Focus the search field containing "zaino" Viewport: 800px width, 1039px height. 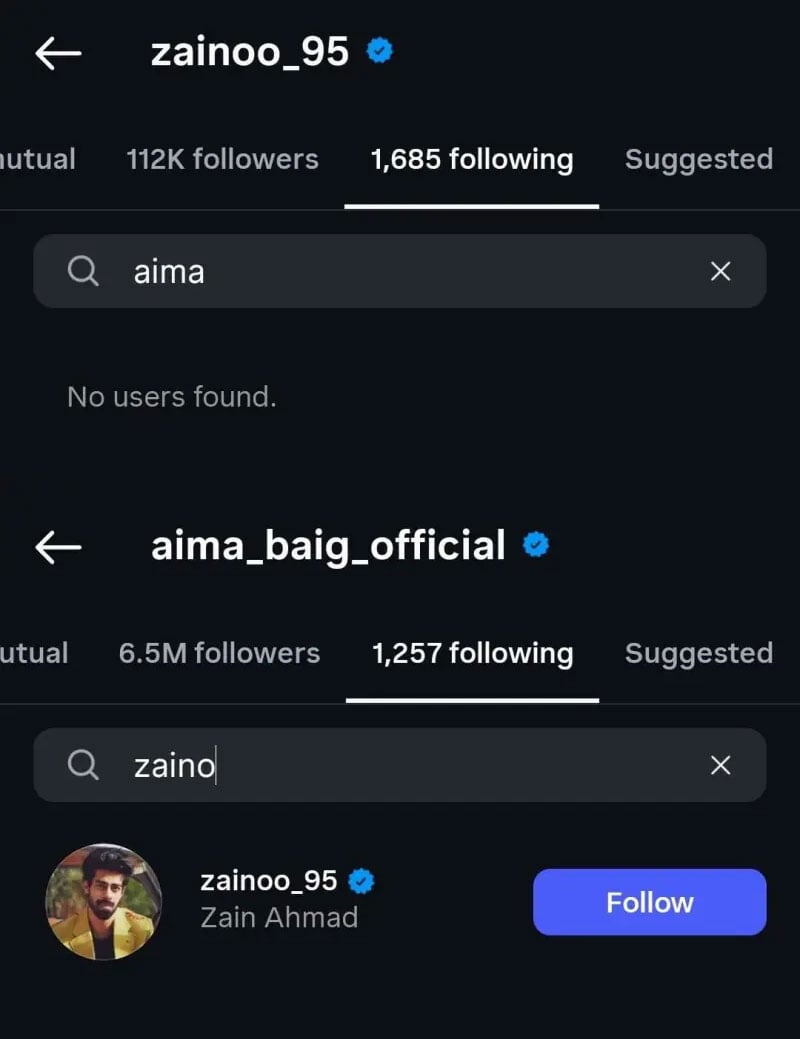point(400,765)
